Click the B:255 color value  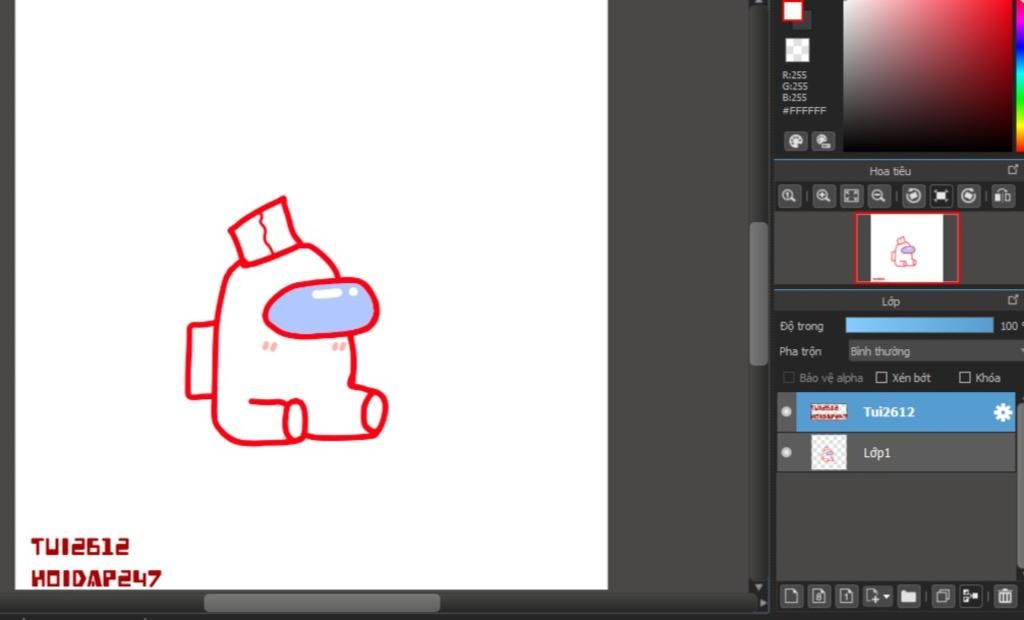794,97
